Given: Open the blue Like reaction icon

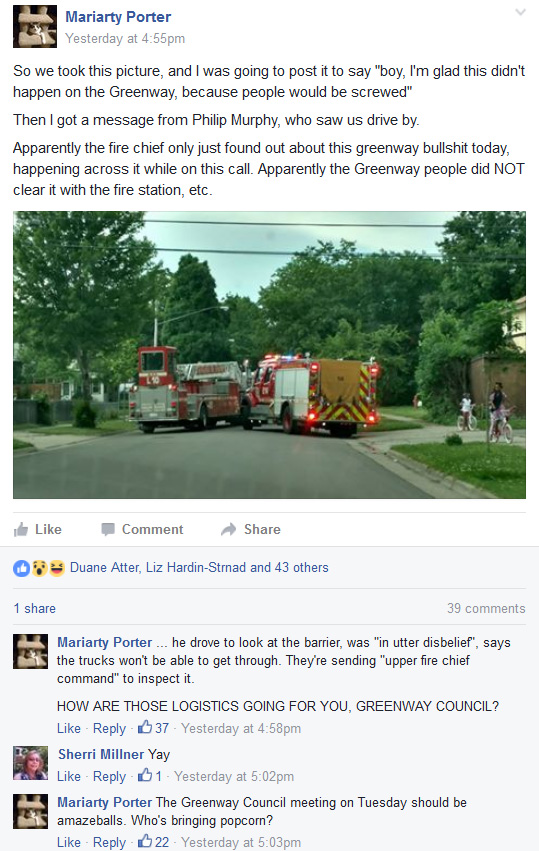Looking at the screenshot, I should tap(21, 568).
